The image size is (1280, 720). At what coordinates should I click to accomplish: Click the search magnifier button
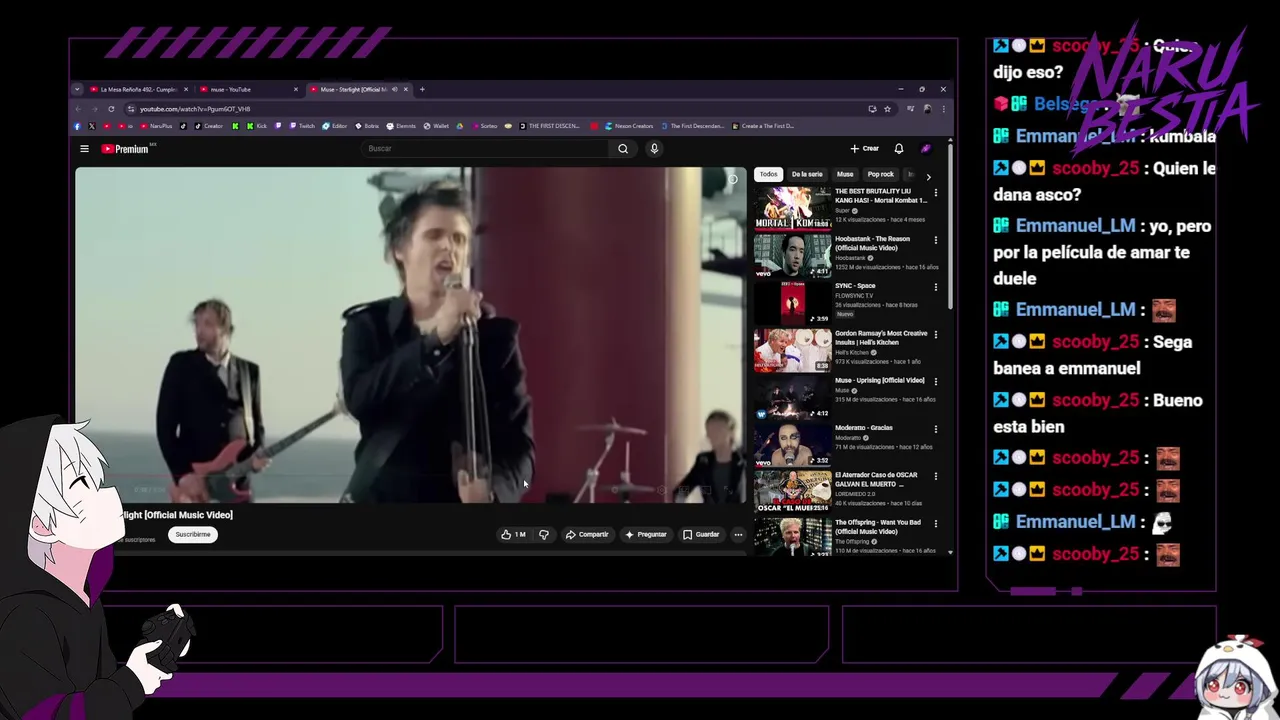(623, 149)
